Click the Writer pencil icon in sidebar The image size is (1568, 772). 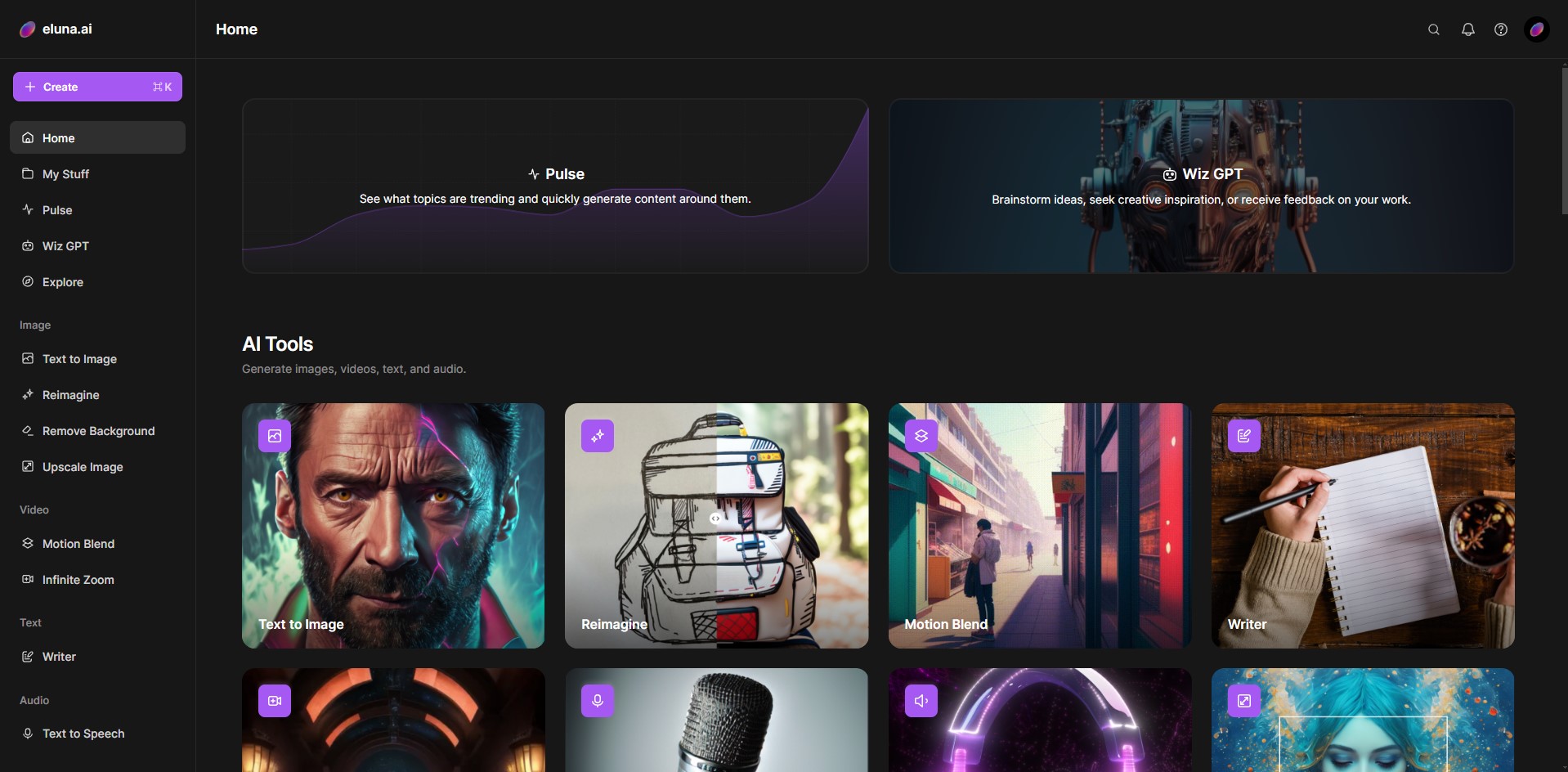28,656
